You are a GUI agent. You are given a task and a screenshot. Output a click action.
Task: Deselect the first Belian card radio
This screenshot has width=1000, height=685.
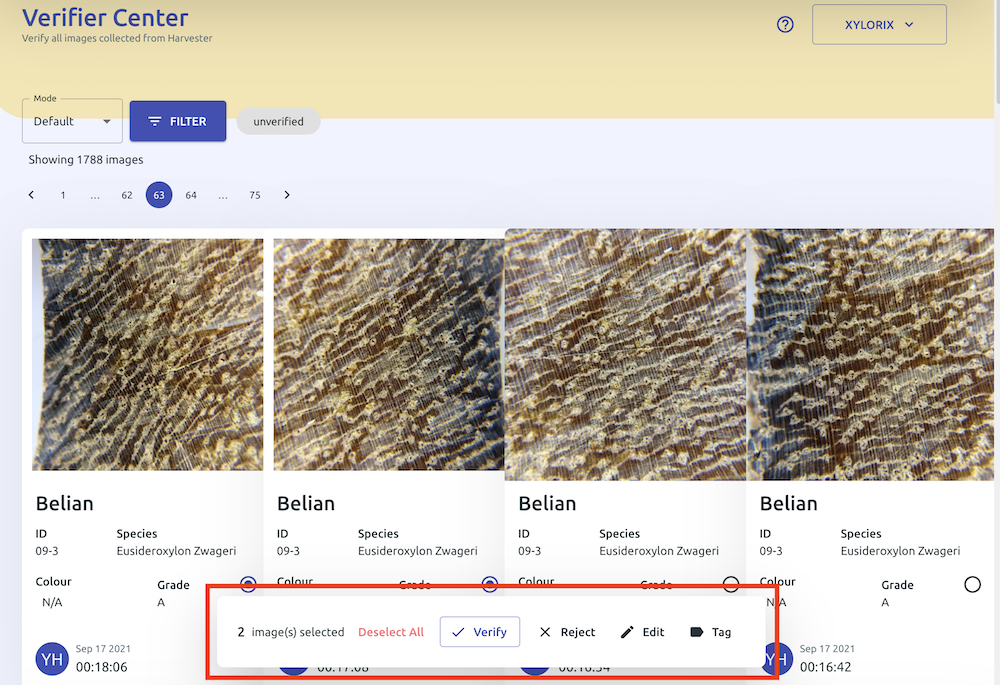[x=248, y=584]
